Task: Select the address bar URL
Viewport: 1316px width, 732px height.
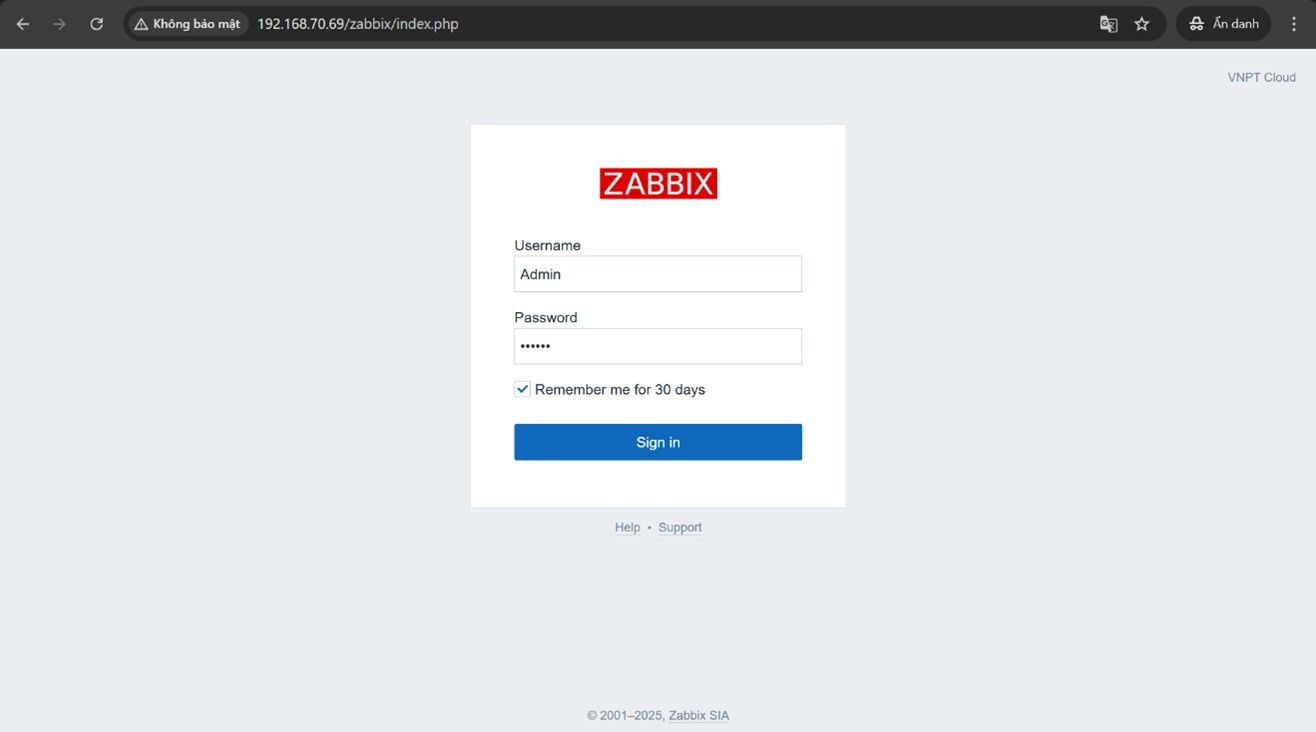Action: tap(358, 24)
